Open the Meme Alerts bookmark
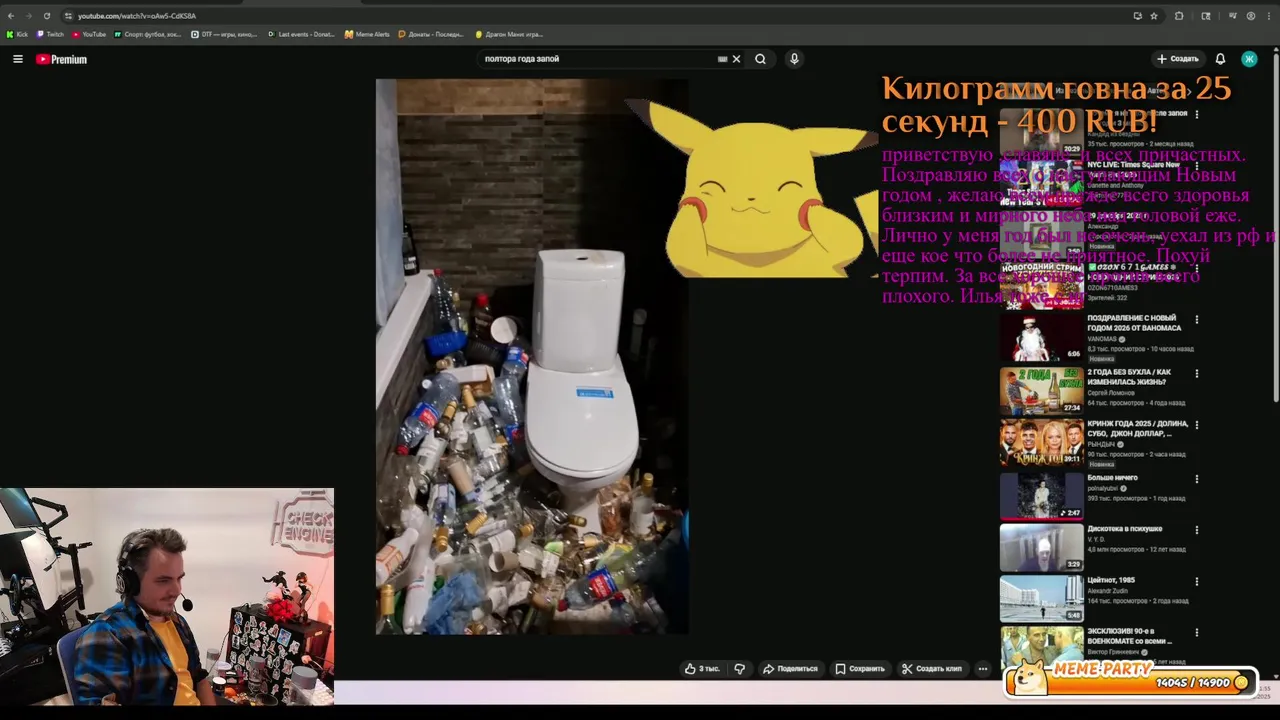Screen dimensions: 1280x720 tap(367, 34)
